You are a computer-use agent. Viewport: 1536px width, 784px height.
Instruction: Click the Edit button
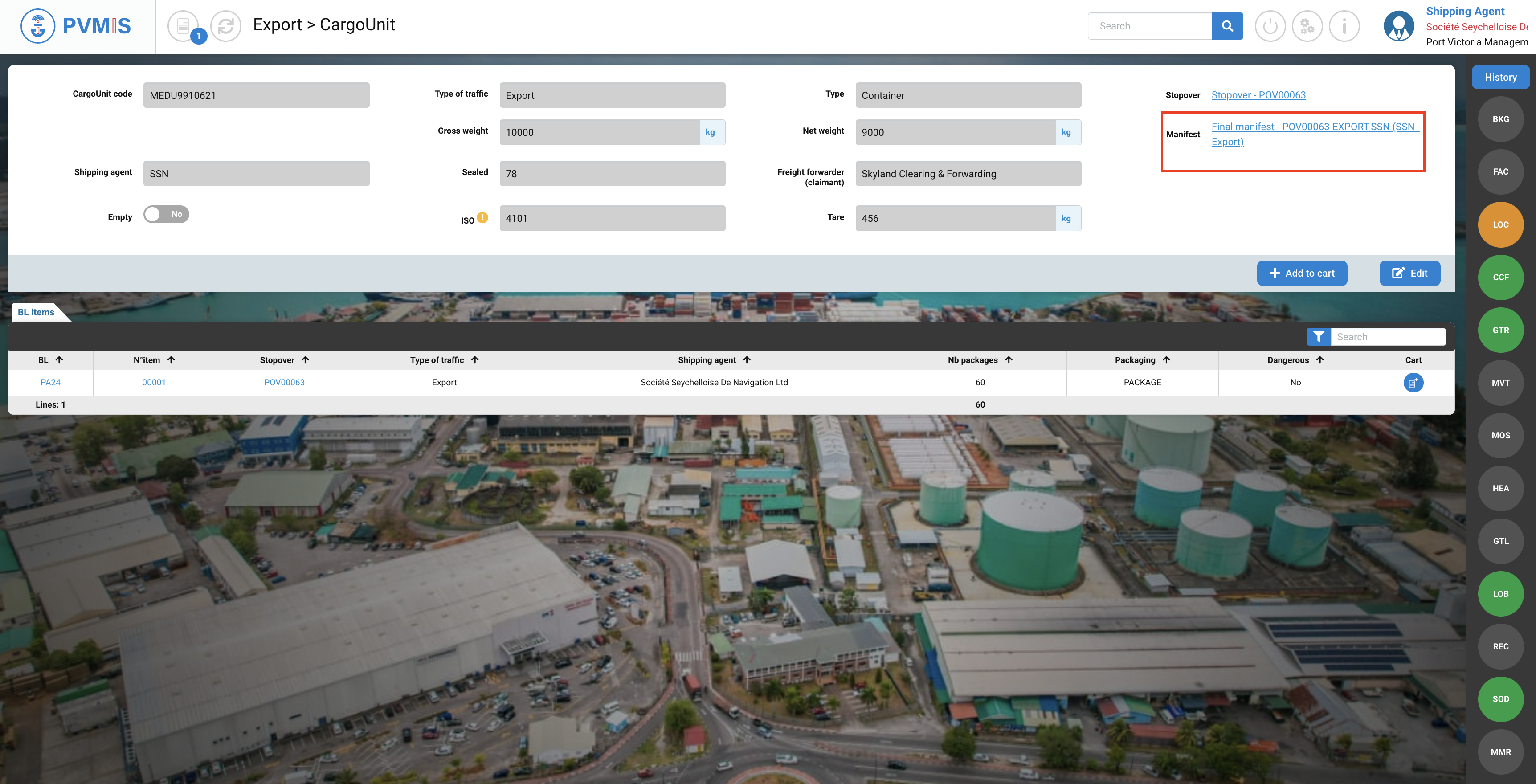point(1409,273)
